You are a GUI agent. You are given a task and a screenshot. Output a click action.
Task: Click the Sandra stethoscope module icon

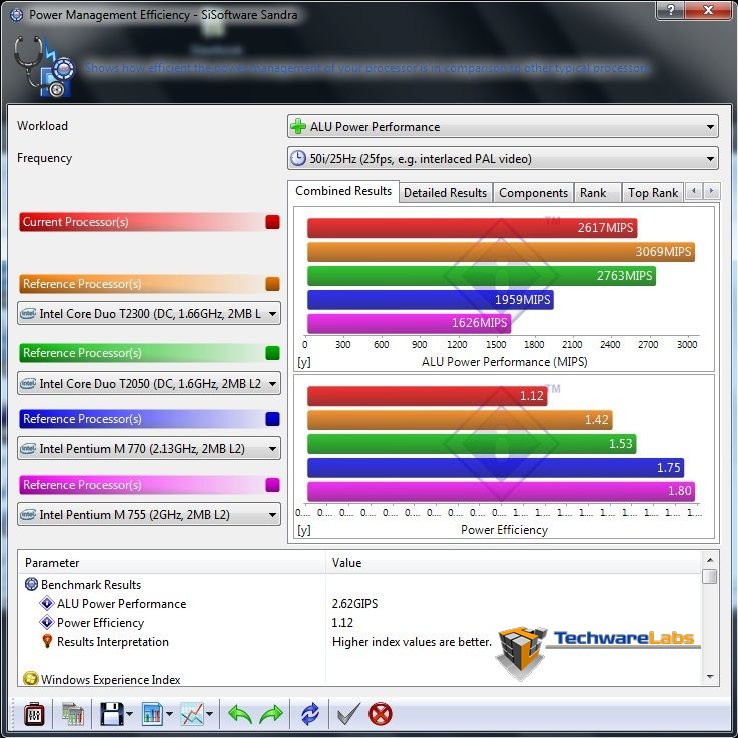pos(44,67)
